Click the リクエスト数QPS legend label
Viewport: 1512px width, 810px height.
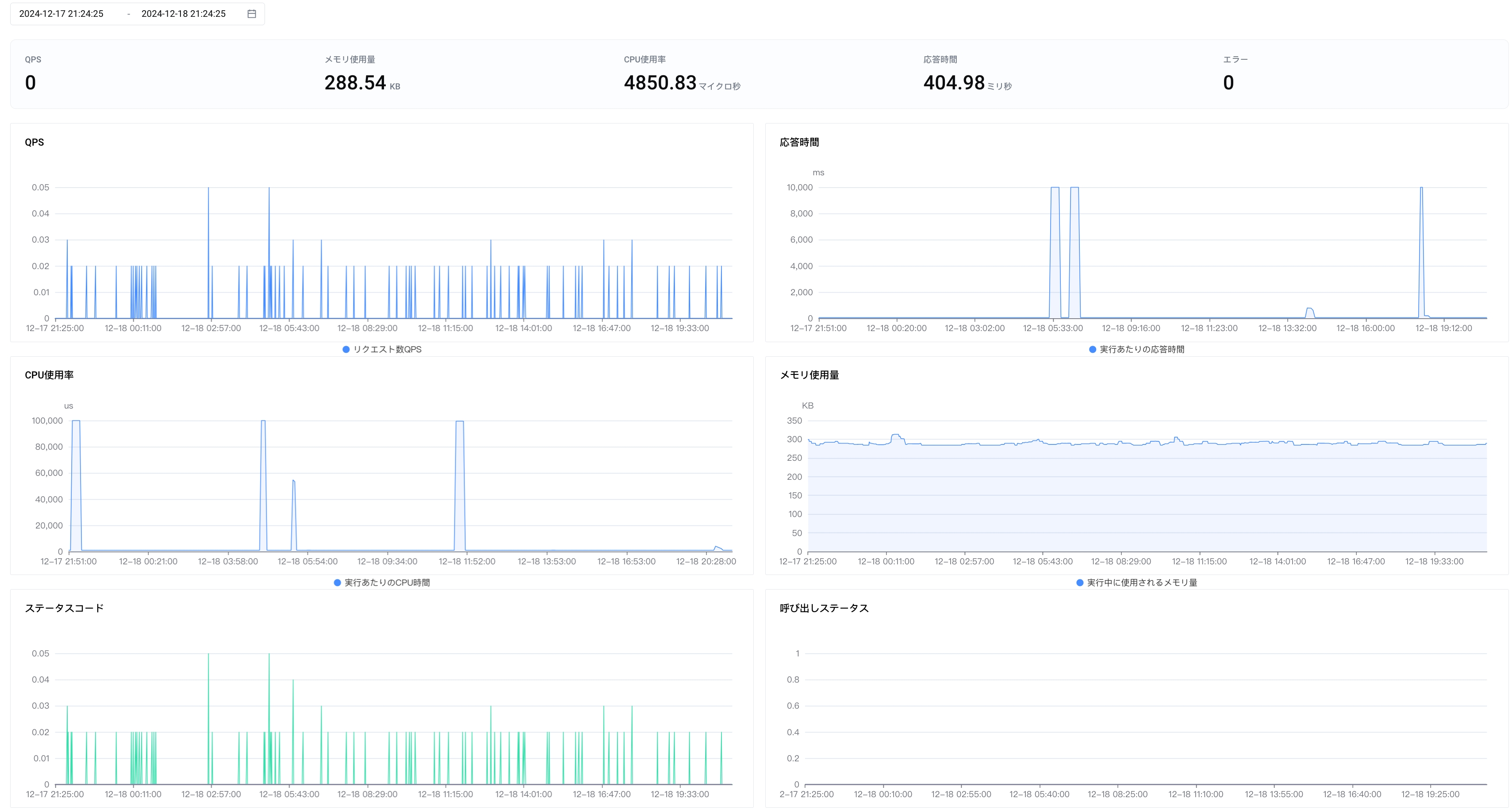(x=388, y=350)
